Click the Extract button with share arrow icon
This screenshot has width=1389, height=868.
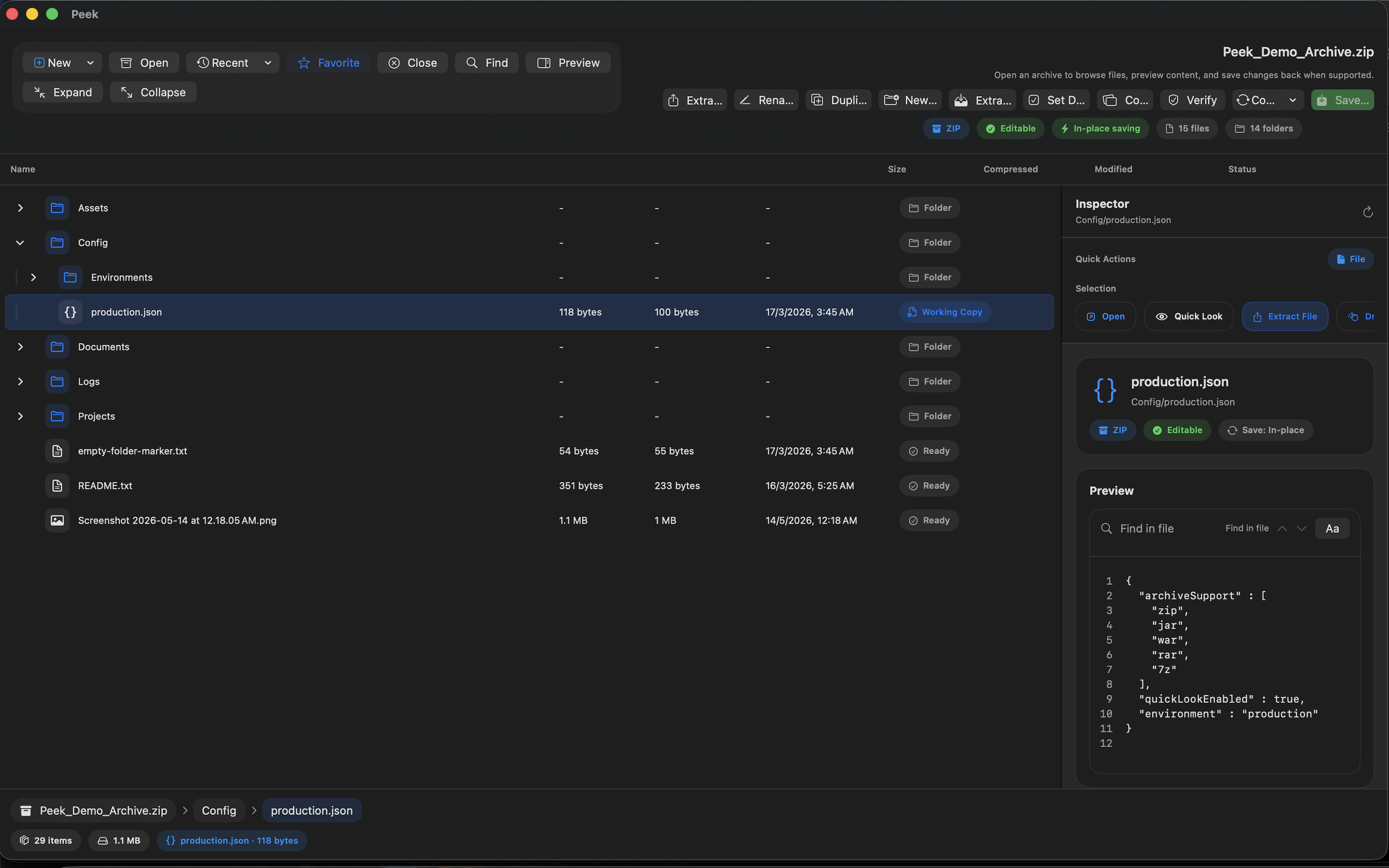click(695, 100)
